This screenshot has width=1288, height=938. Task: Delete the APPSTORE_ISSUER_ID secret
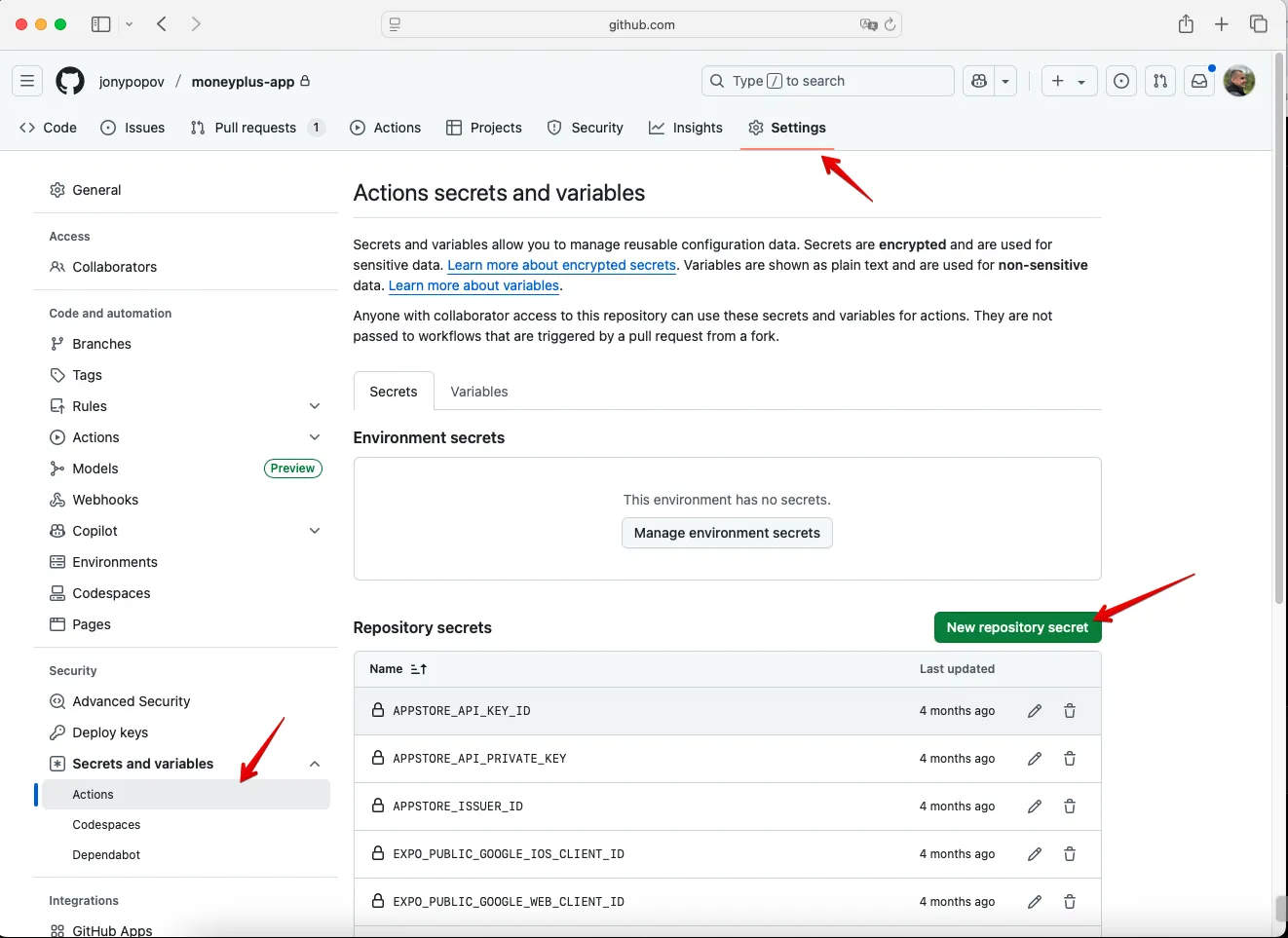[1070, 807]
